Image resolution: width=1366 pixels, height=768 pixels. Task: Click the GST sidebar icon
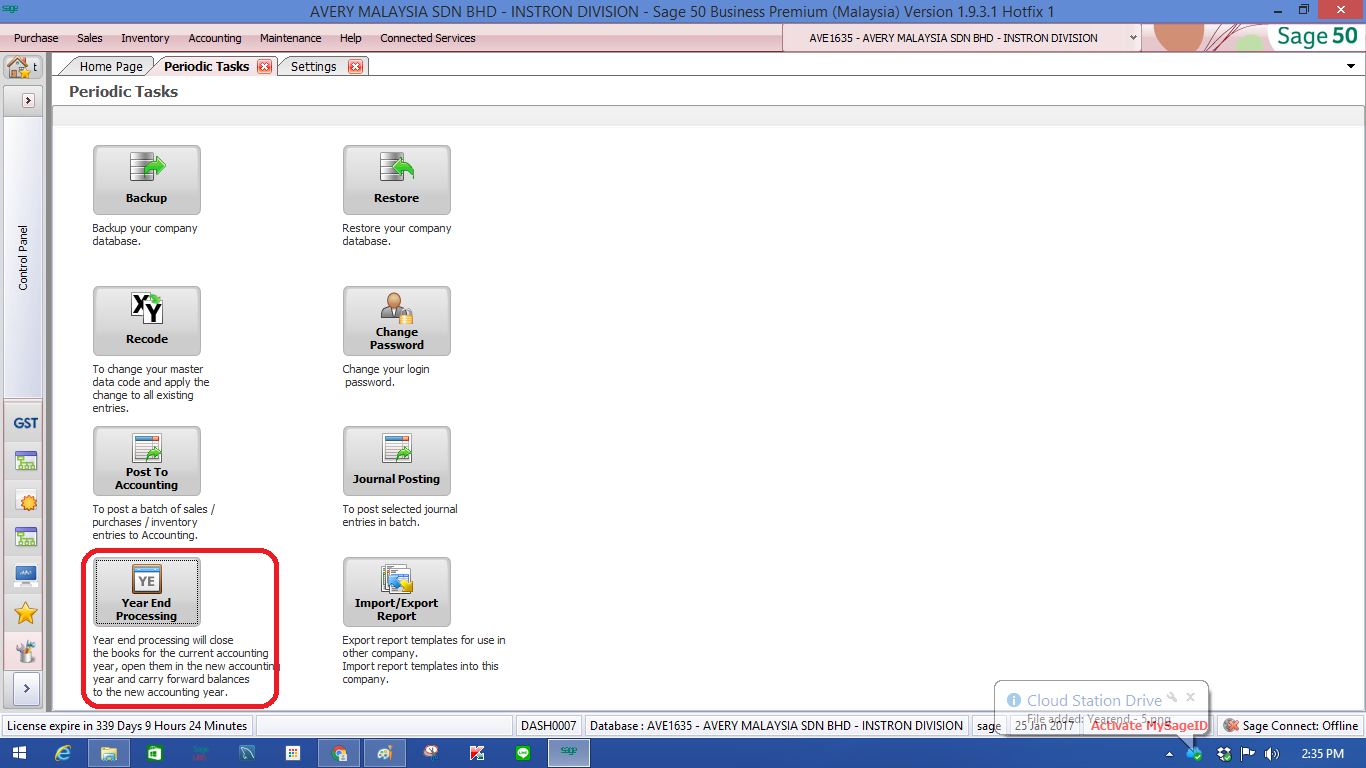(25, 423)
